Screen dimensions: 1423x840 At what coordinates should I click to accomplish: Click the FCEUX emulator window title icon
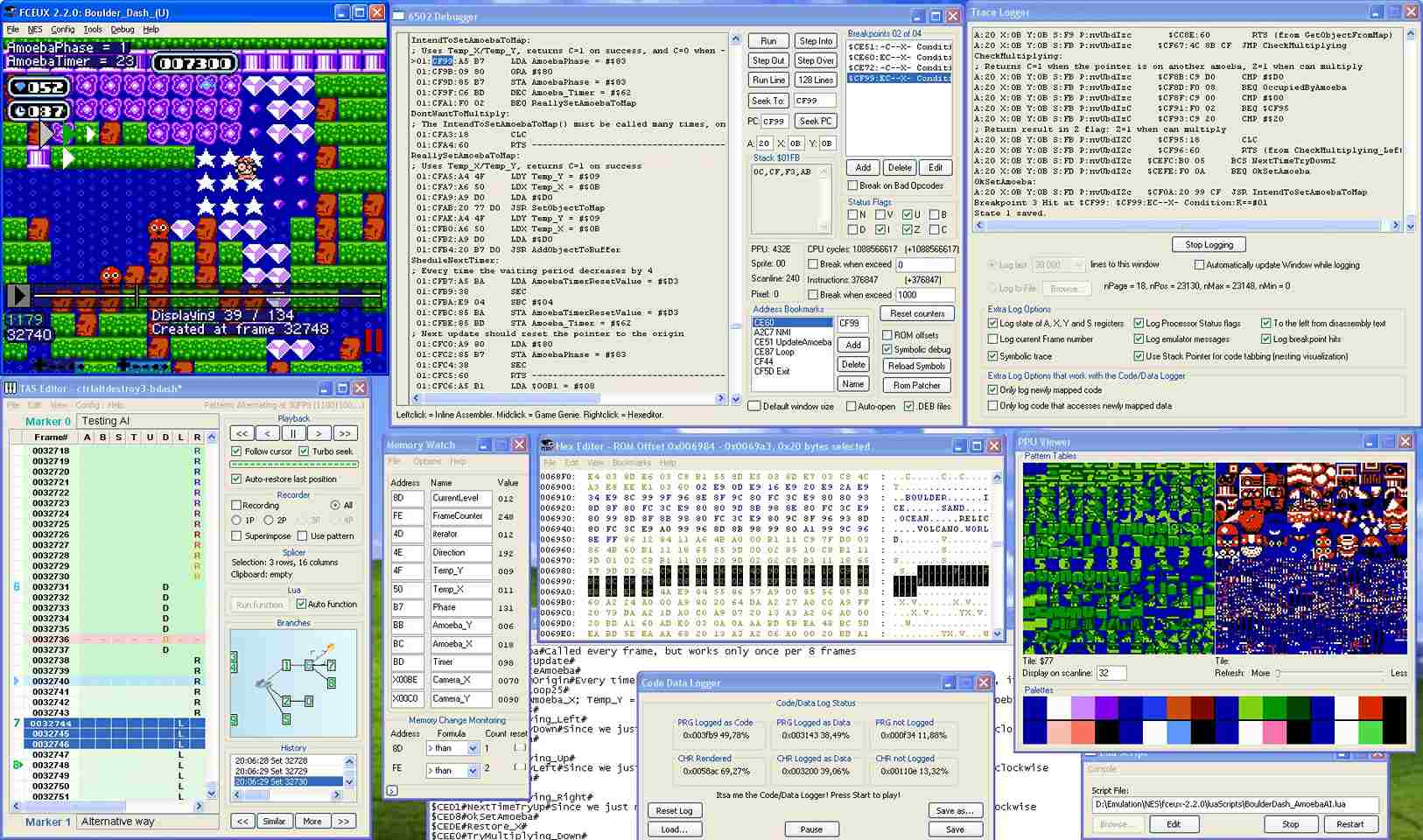coord(11,12)
